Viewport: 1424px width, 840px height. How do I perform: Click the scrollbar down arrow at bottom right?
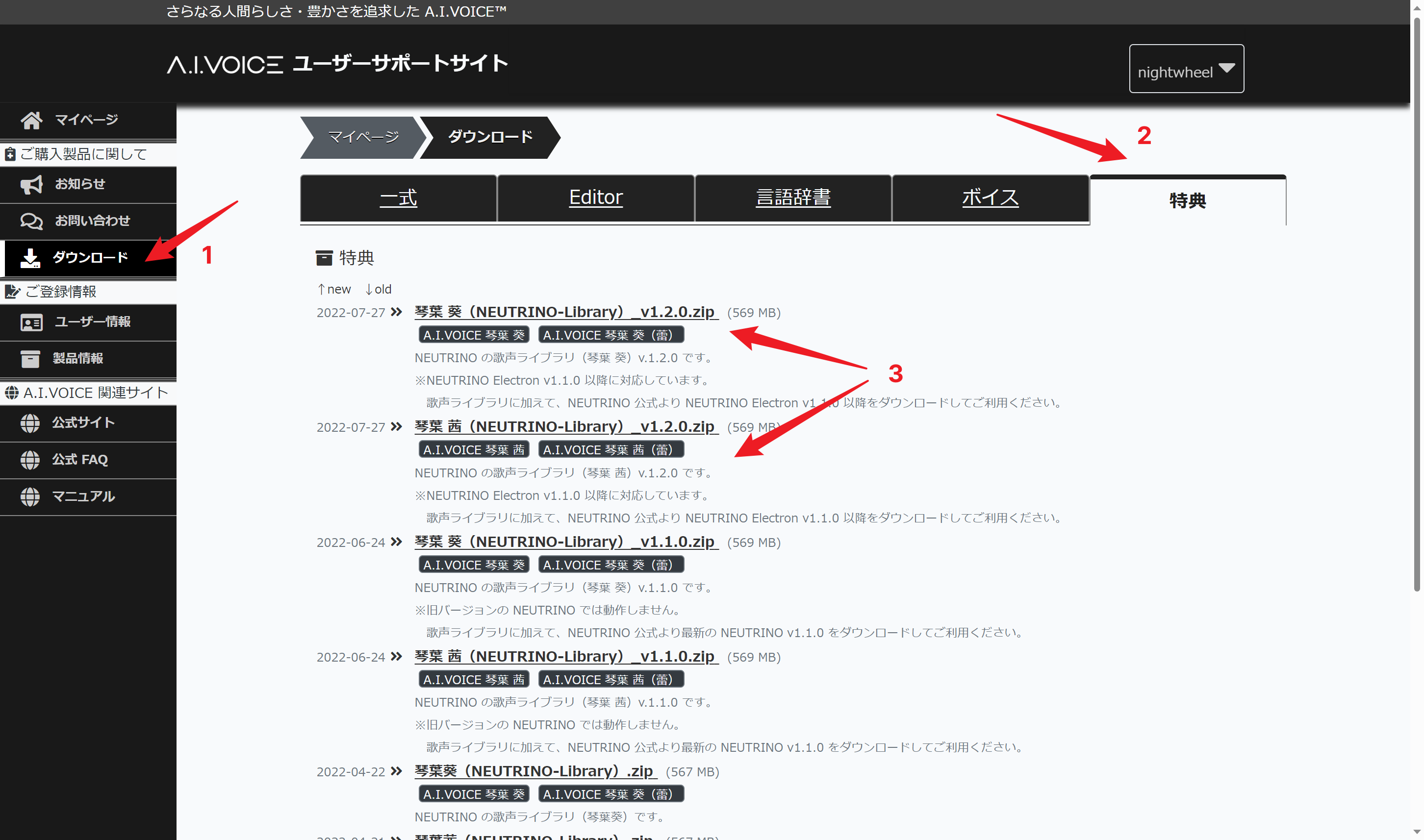(x=1417, y=833)
